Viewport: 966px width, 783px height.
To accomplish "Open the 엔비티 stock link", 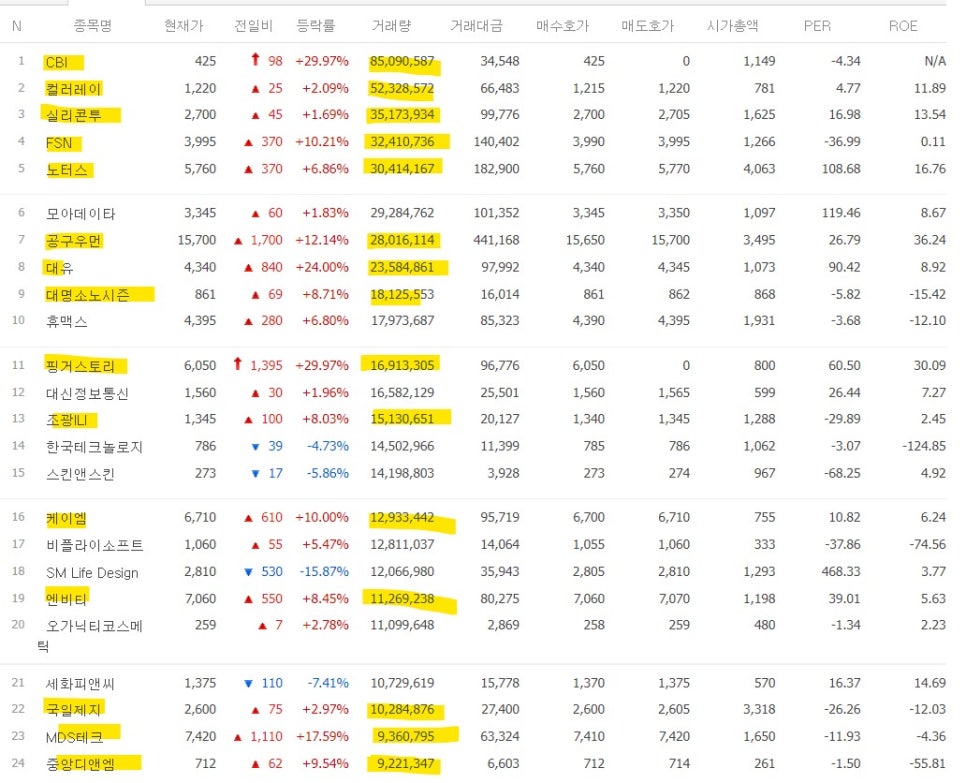I will click(66, 599).
